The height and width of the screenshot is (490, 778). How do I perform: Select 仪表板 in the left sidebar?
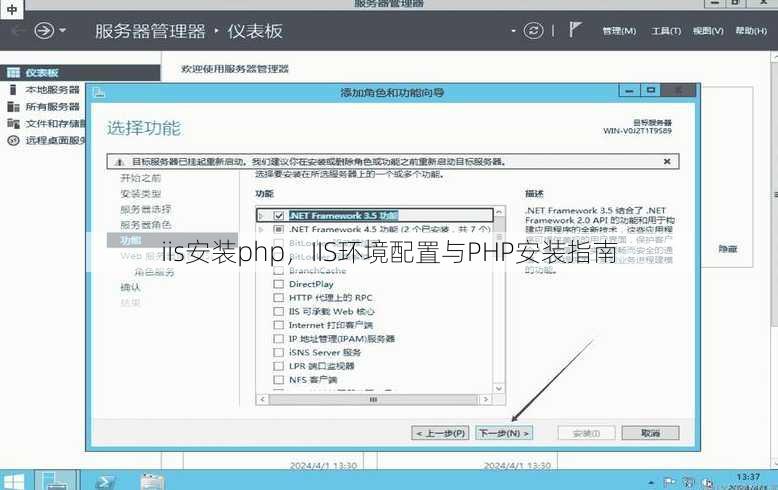80,73
